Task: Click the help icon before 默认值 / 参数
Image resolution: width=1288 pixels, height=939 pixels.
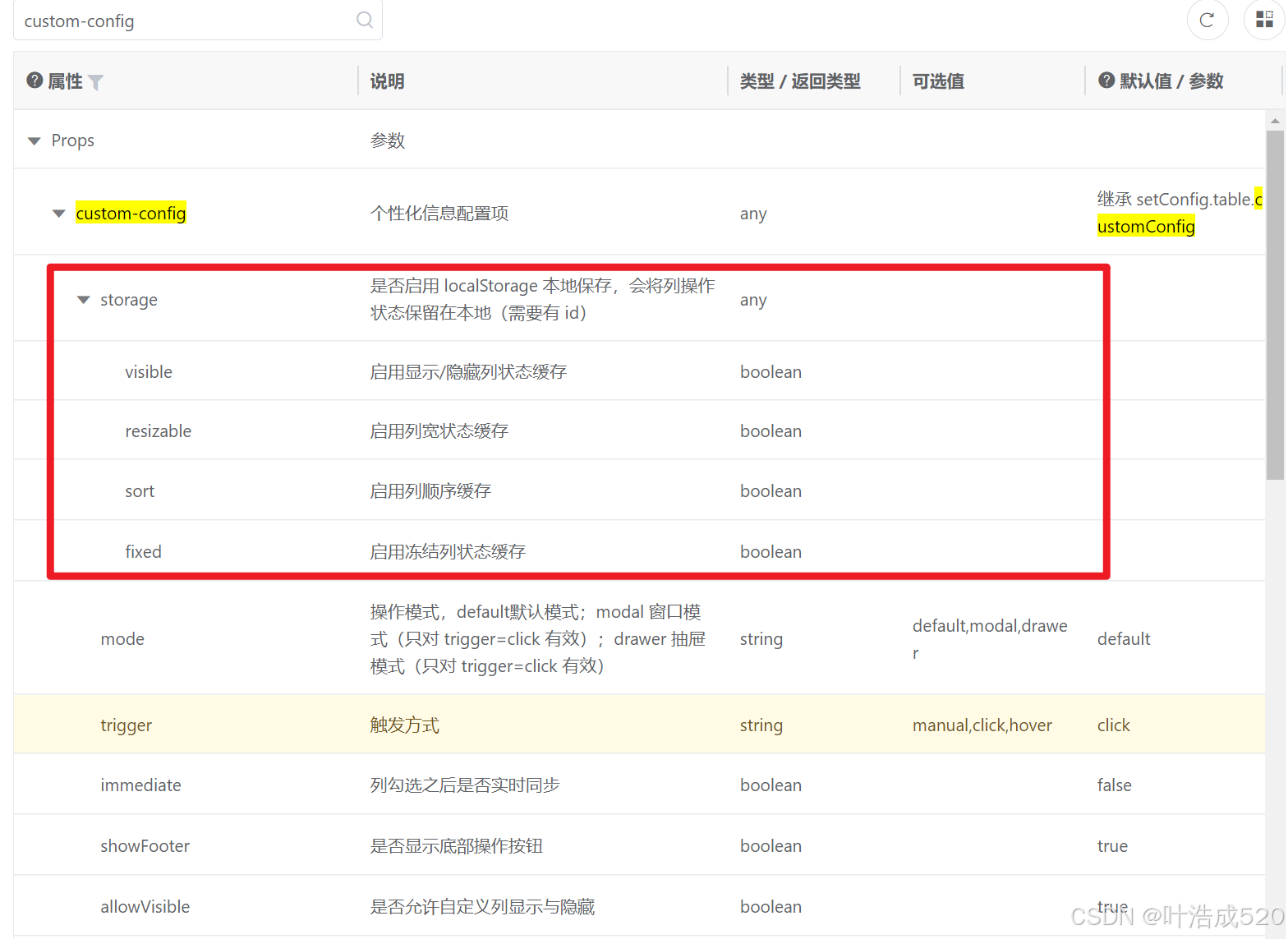Action: (1106, 81)
